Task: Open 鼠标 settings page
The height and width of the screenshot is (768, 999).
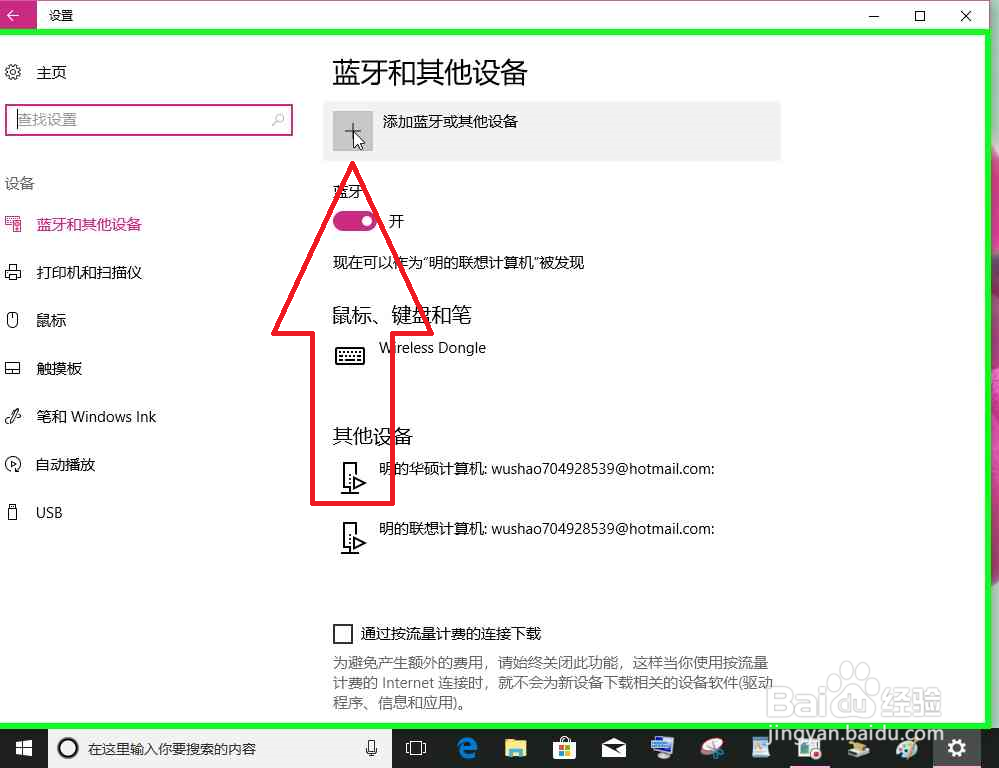Action: click(x=52, y=321)
